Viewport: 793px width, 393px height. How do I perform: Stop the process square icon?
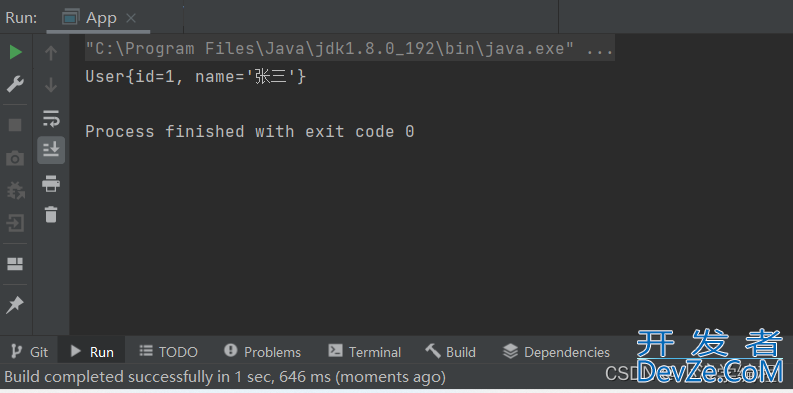tap(15, 125)
